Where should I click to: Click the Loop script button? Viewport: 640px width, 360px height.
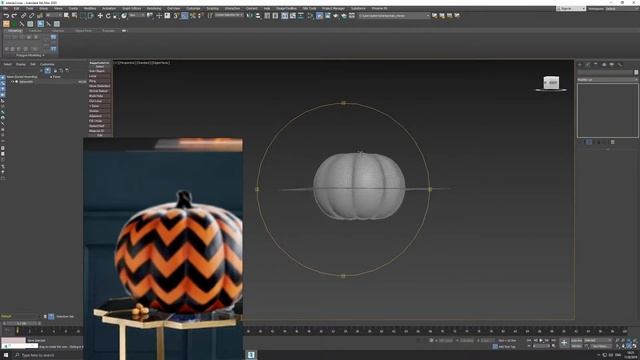(100, 76)
